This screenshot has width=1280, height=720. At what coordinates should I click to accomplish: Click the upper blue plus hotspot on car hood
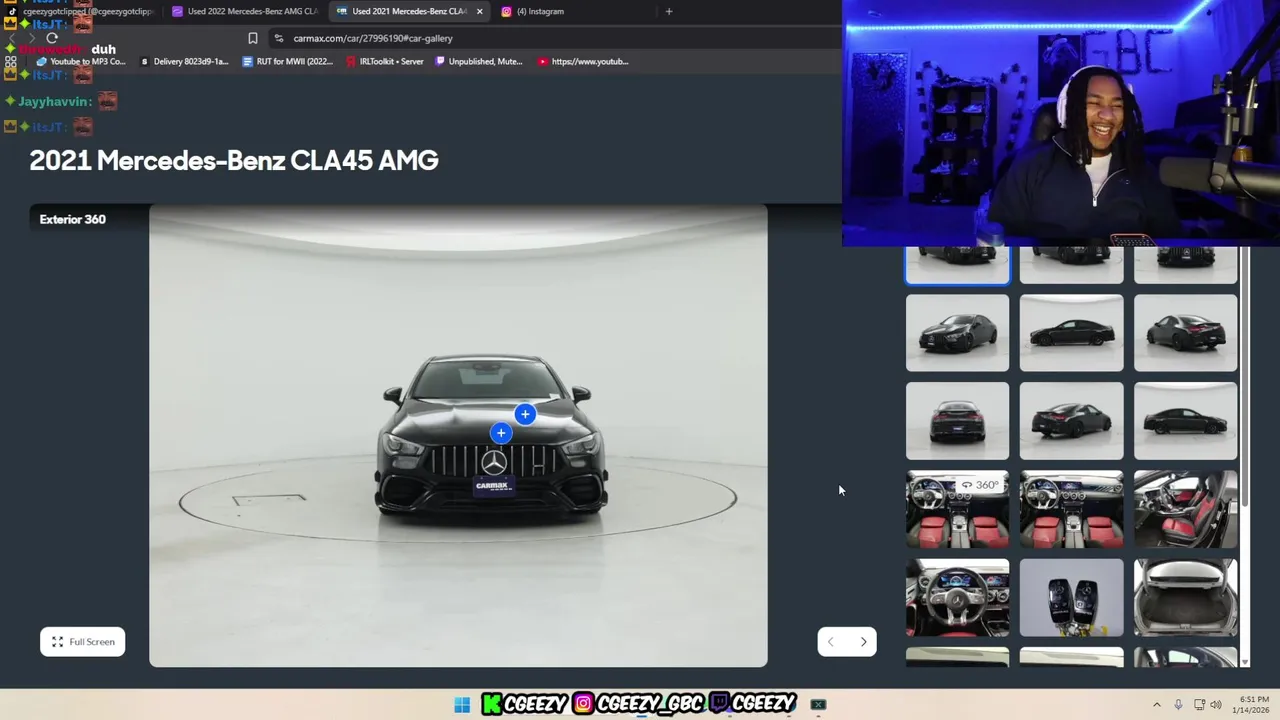click(x=525, y=414)
